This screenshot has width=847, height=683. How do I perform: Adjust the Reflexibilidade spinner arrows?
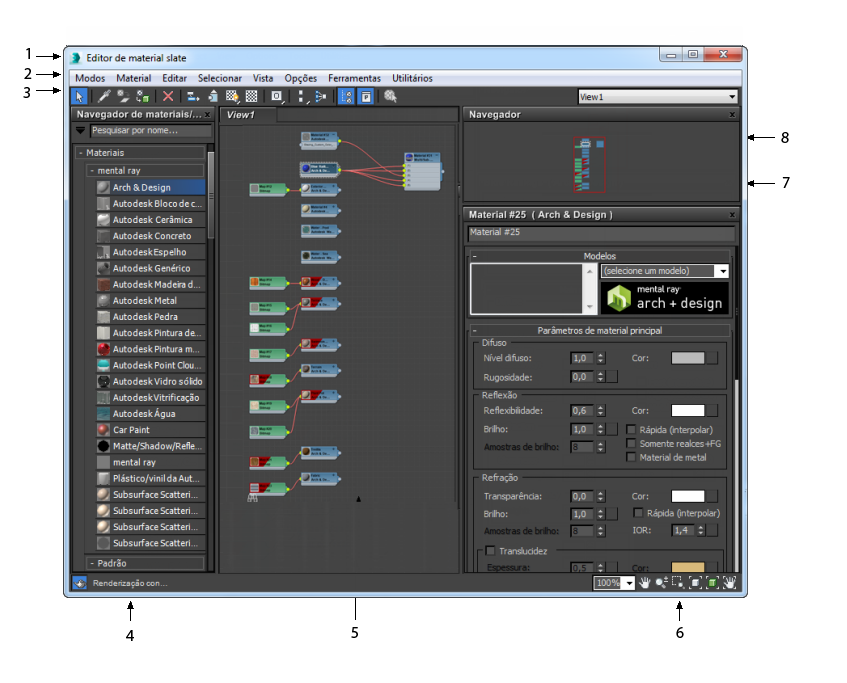tap(601, 411)
